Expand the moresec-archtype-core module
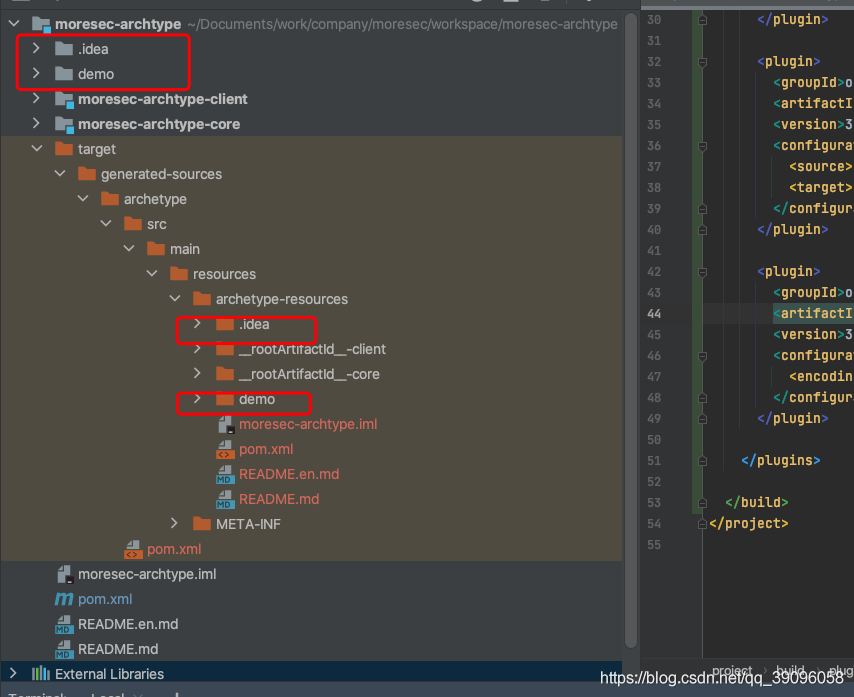 coord(36,124)
